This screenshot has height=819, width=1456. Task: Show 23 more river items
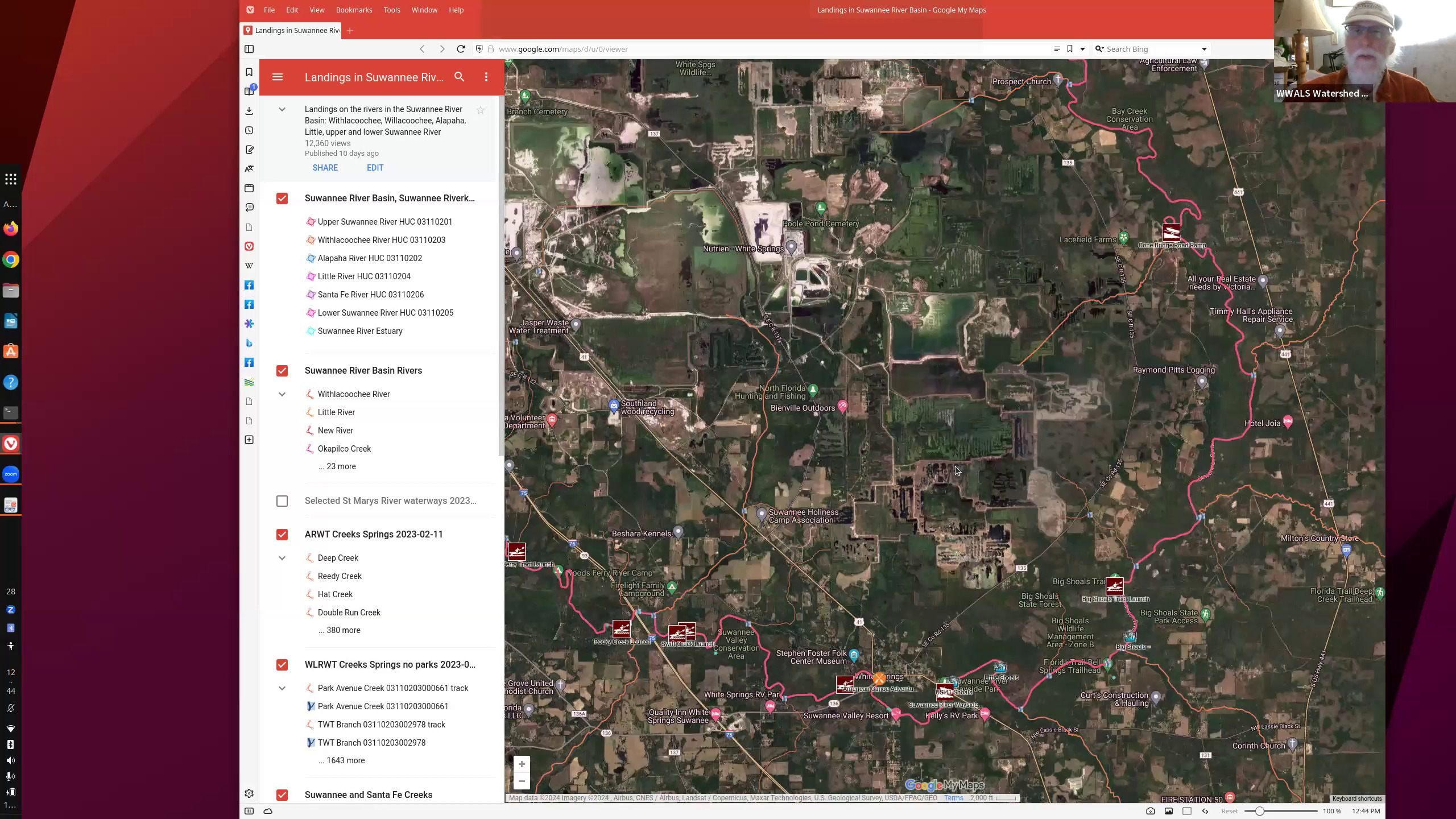(x=337, y=466)
